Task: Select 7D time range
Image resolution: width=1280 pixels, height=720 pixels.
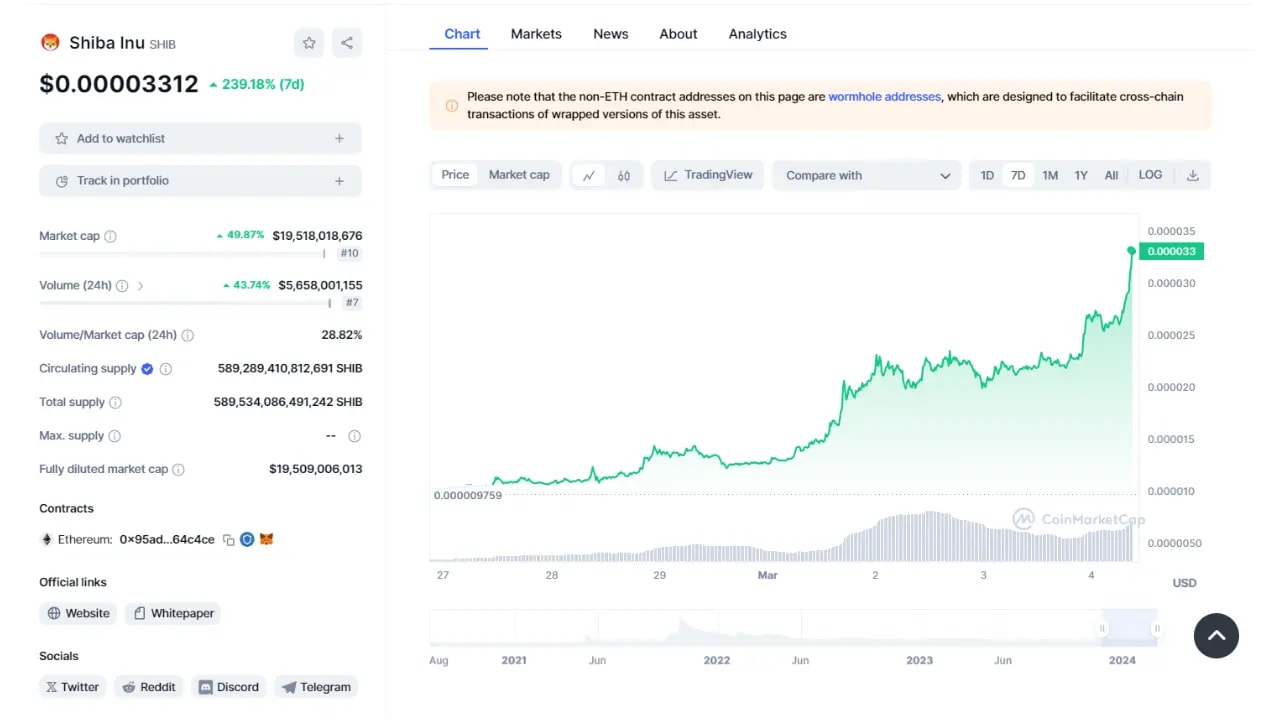Action: click(x=1018, y=175)
